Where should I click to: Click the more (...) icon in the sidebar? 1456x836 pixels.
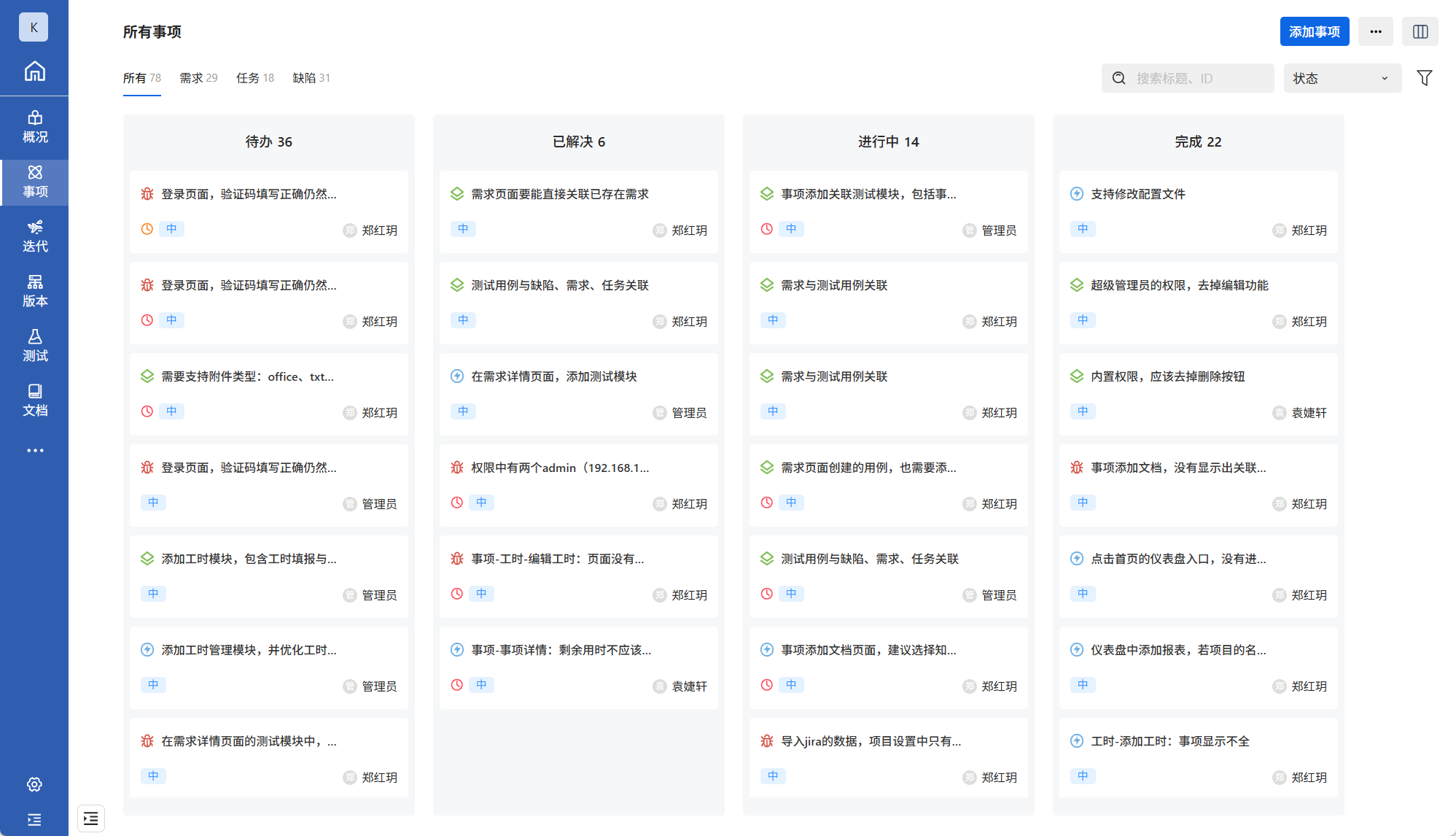pyautogui.click(x=34, y=450)
